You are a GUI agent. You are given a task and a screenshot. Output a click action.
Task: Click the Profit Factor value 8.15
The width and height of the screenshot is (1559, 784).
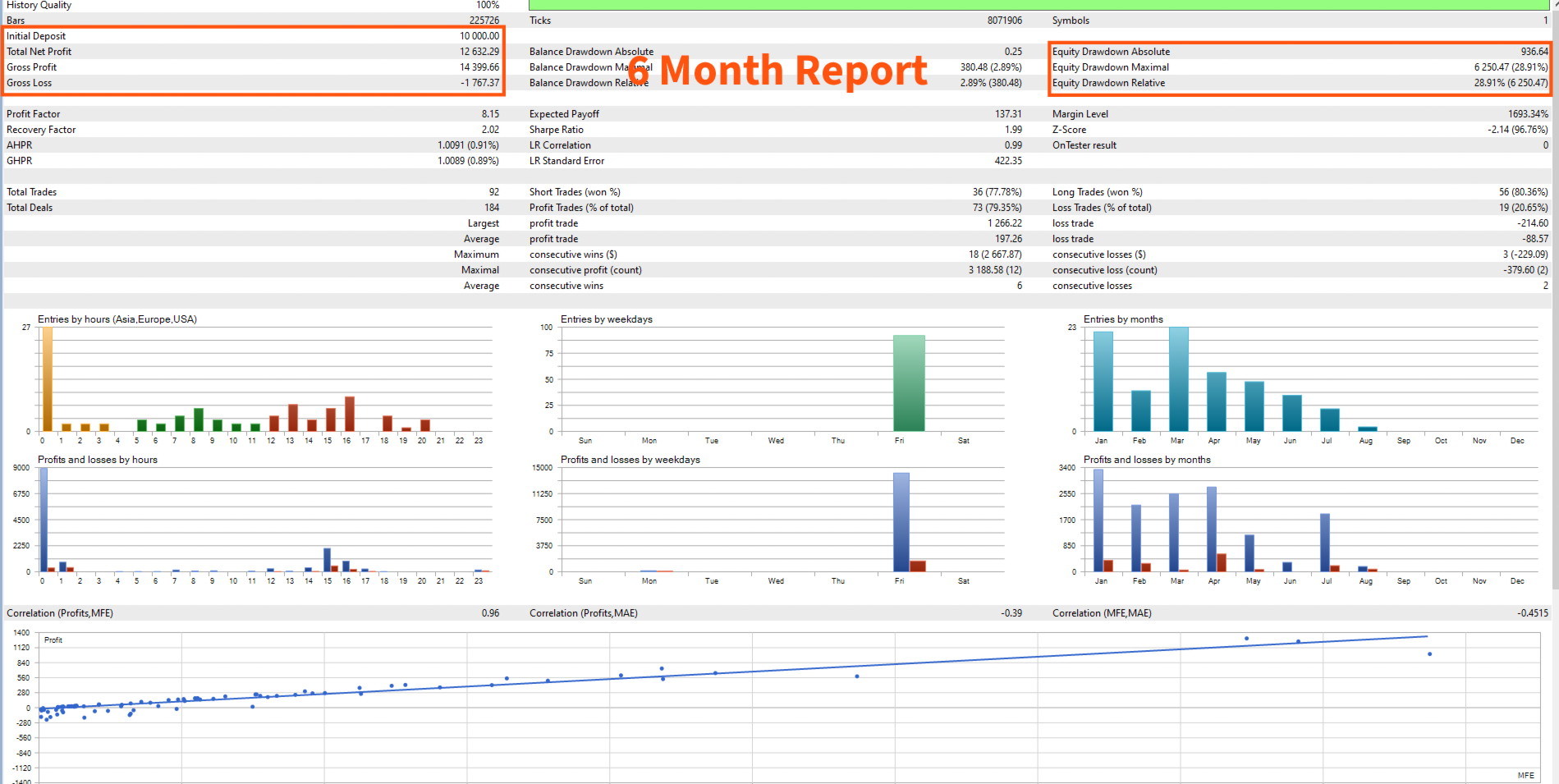tap(490, 114)
